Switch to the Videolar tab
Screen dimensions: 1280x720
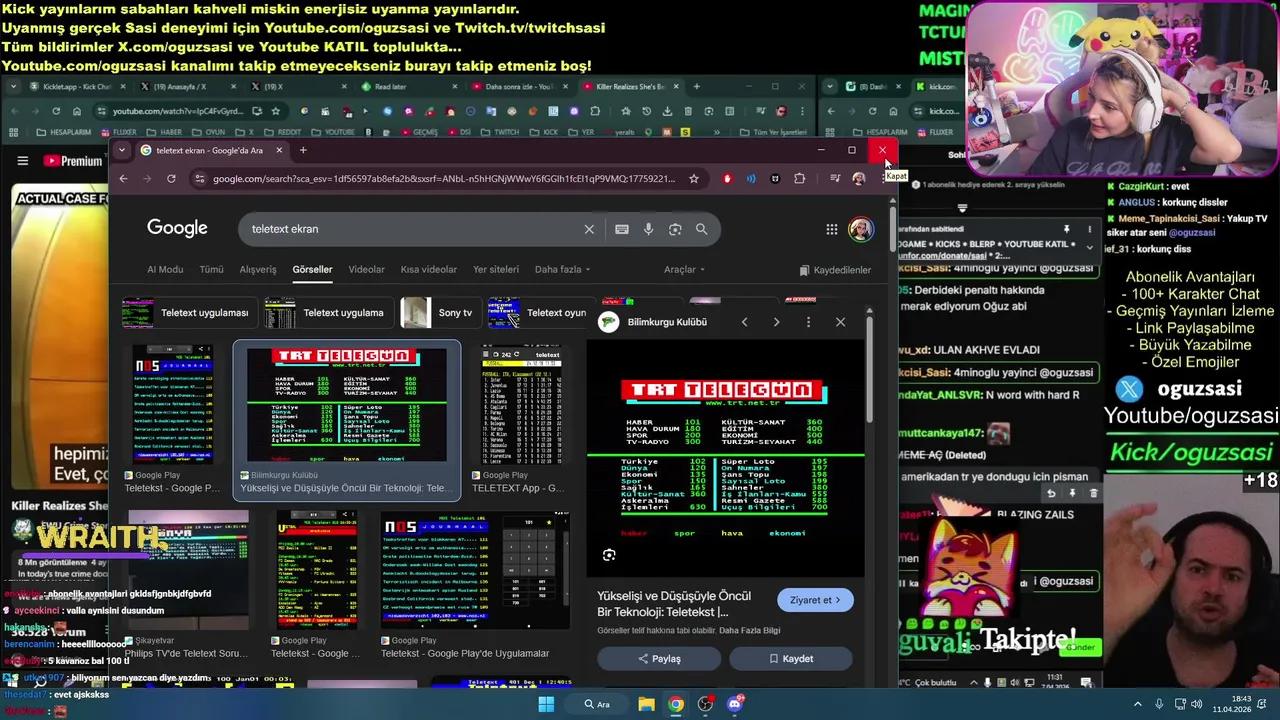pos(366,269)
